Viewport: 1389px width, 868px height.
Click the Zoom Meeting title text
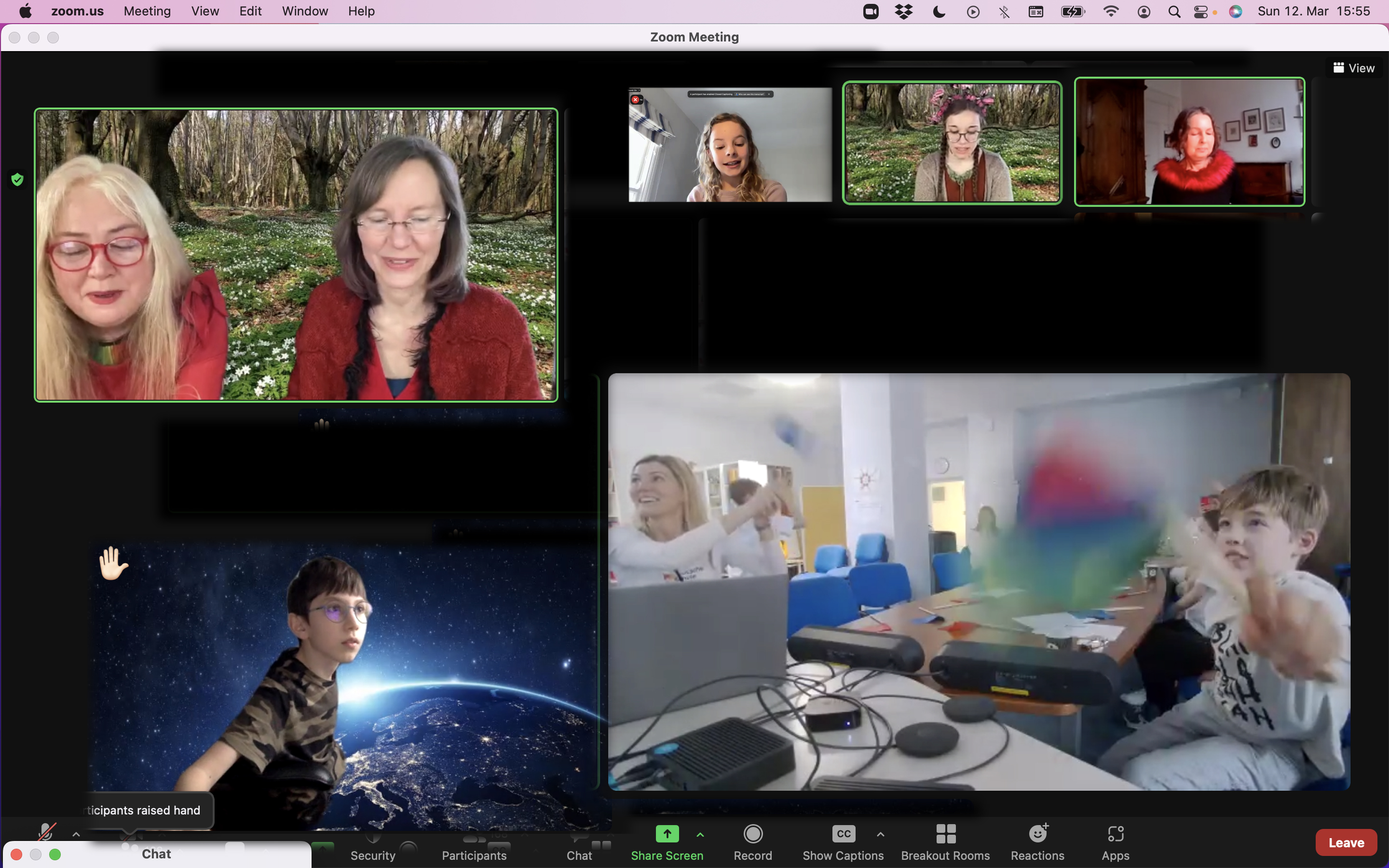point(694,37)
